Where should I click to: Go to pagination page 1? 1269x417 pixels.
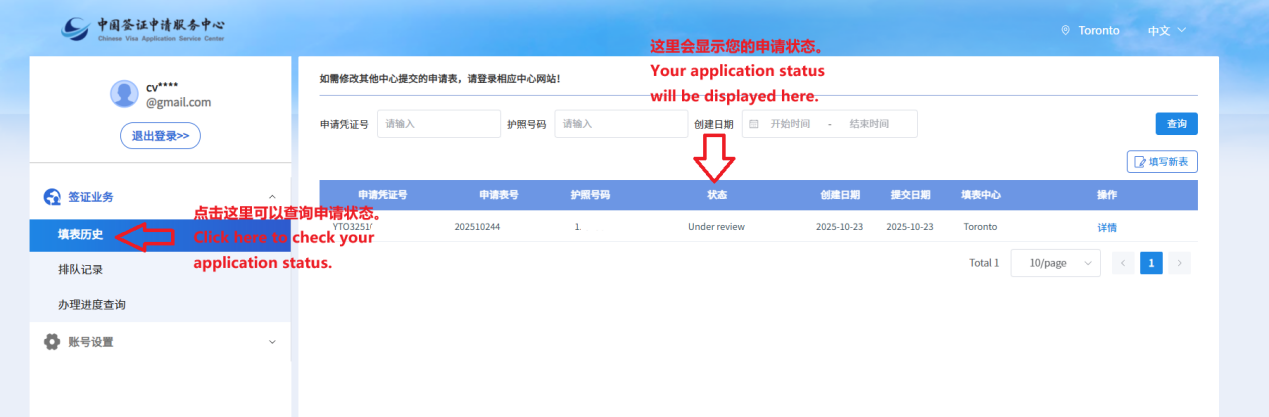click(1151, 263)
